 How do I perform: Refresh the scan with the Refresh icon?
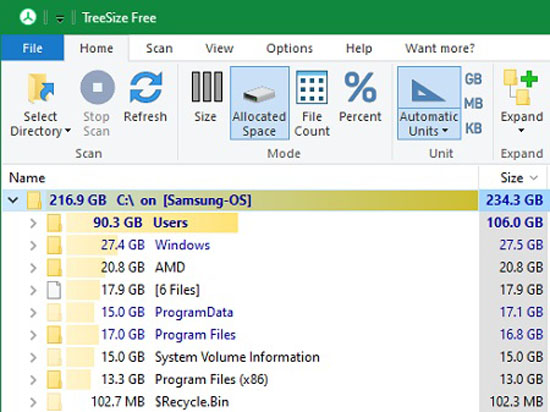145,87
